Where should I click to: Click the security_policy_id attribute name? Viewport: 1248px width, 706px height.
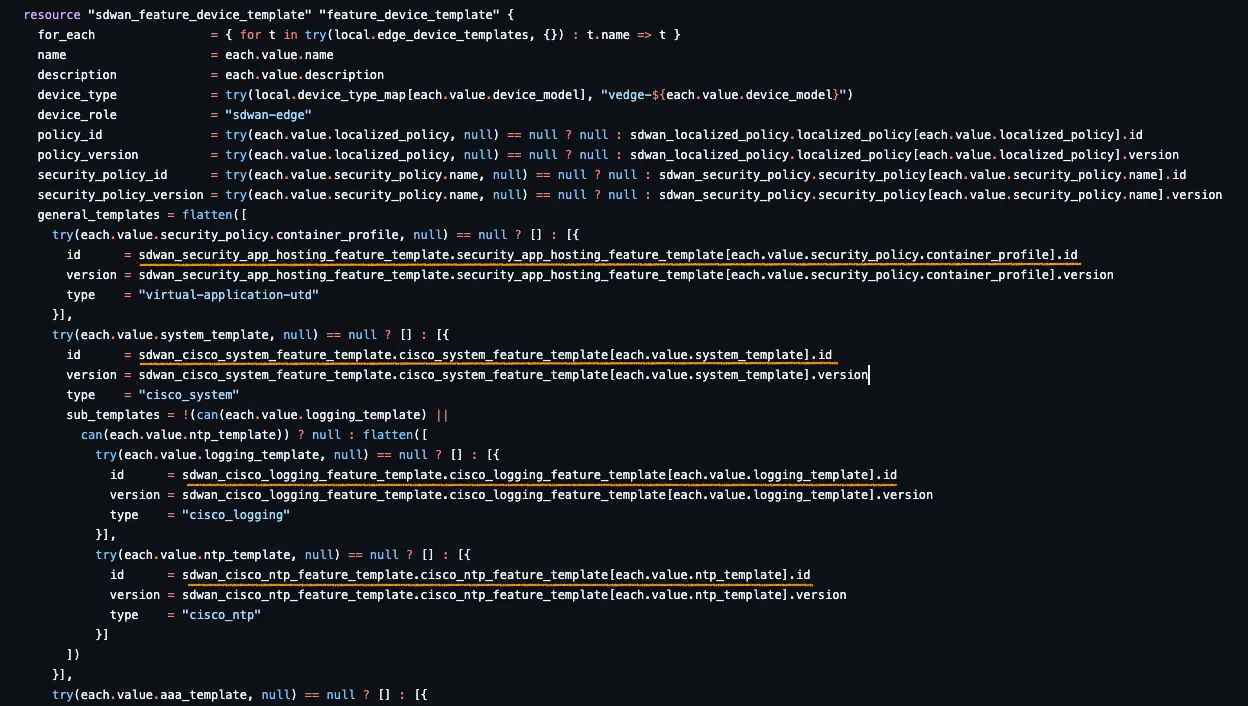[x=102, y=175]
